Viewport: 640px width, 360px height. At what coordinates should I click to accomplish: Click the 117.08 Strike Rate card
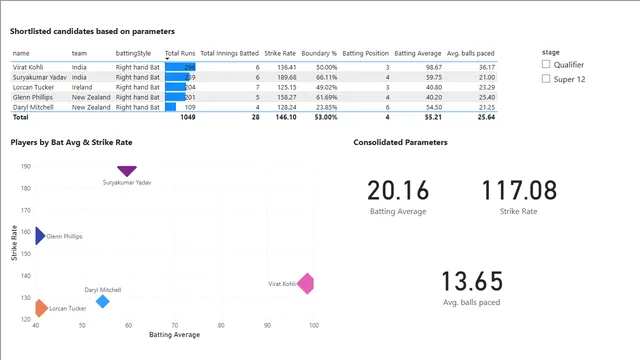click(x=519, y=197)
